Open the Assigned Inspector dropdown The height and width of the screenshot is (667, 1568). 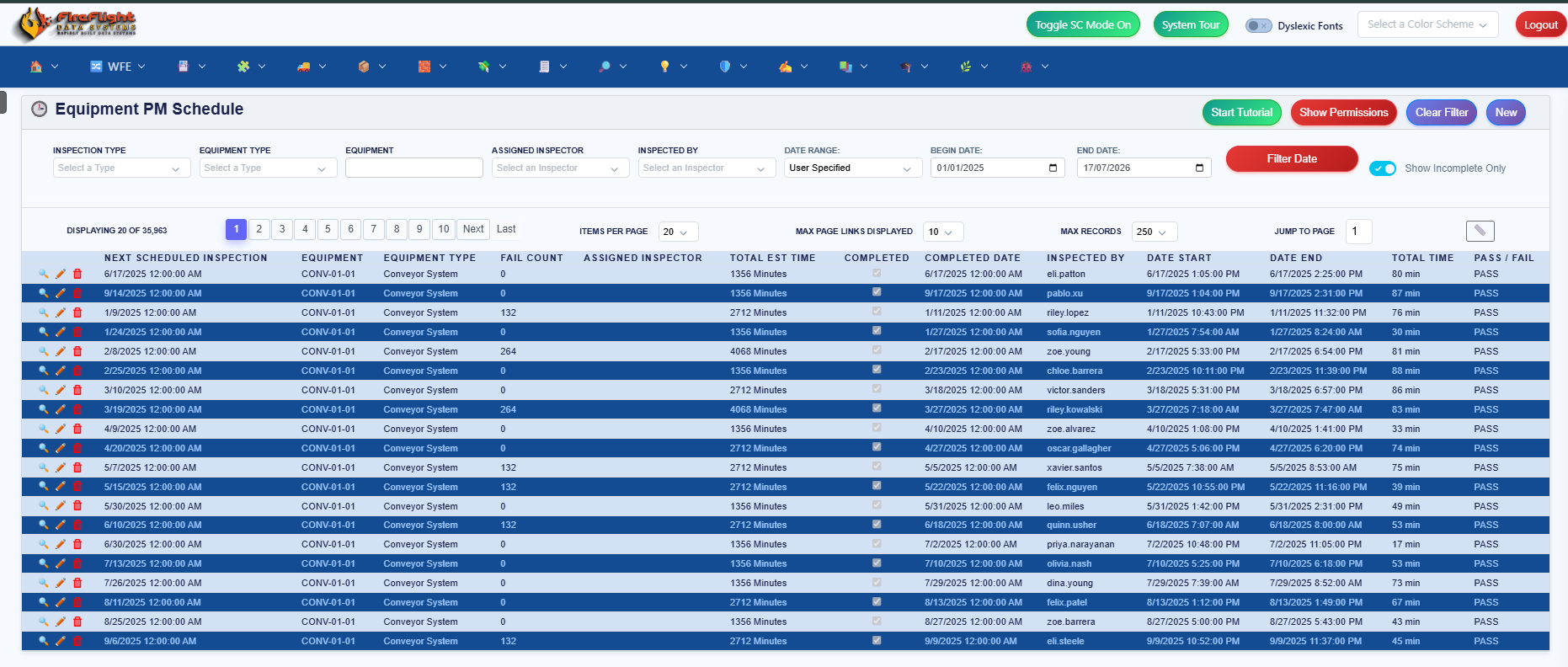pos(560,168)
